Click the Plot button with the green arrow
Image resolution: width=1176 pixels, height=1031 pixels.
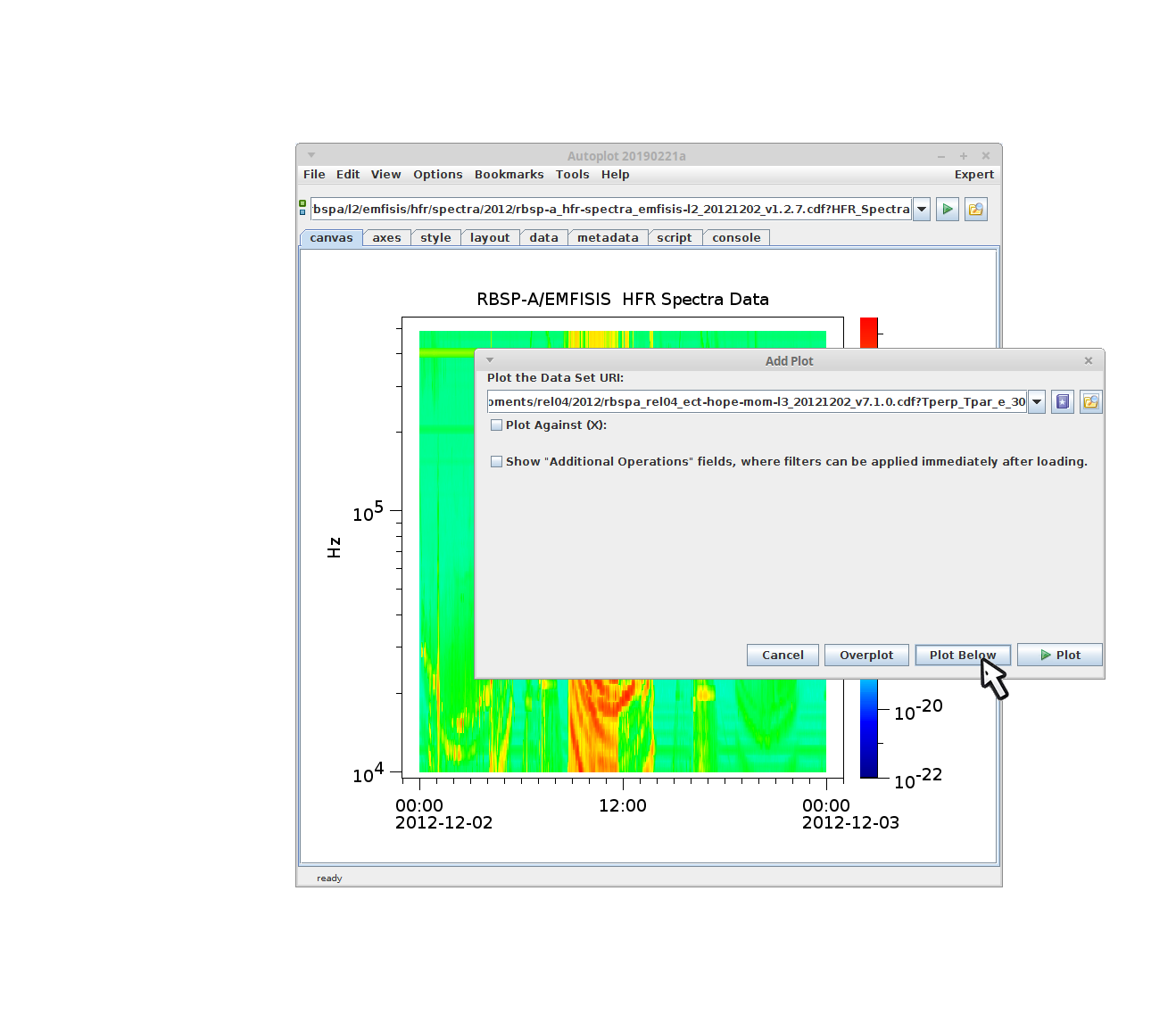point(1060,656)
